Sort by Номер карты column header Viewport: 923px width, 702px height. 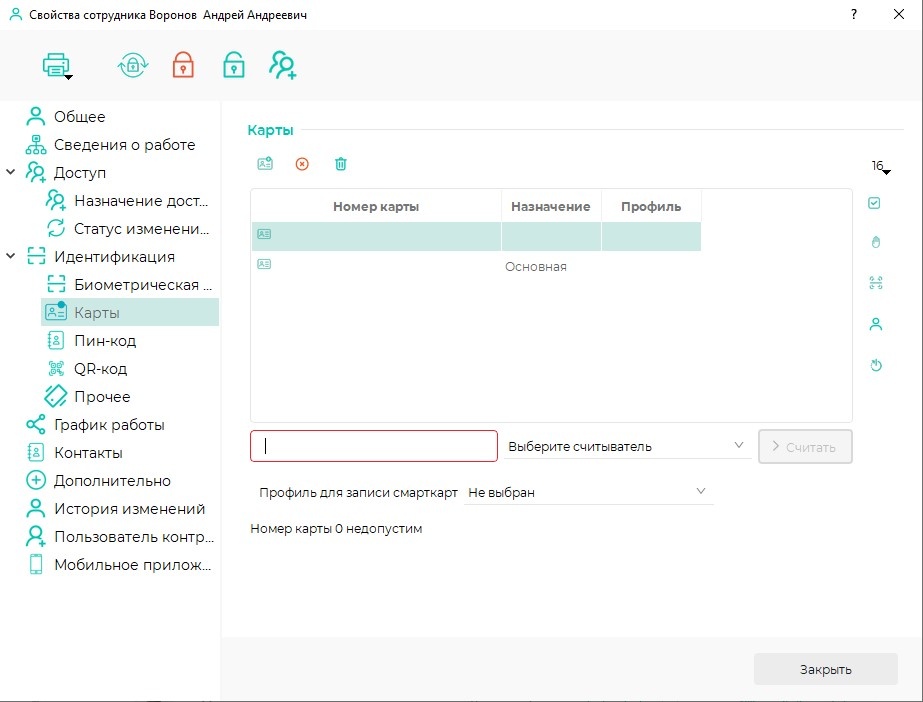coord(376,207)
